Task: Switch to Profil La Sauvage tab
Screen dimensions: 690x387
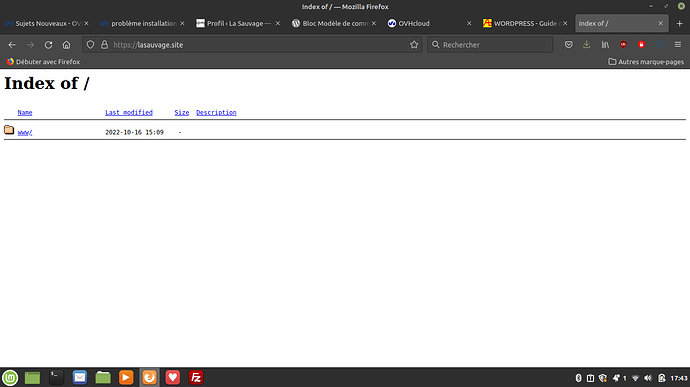Action: click(238, 23)
